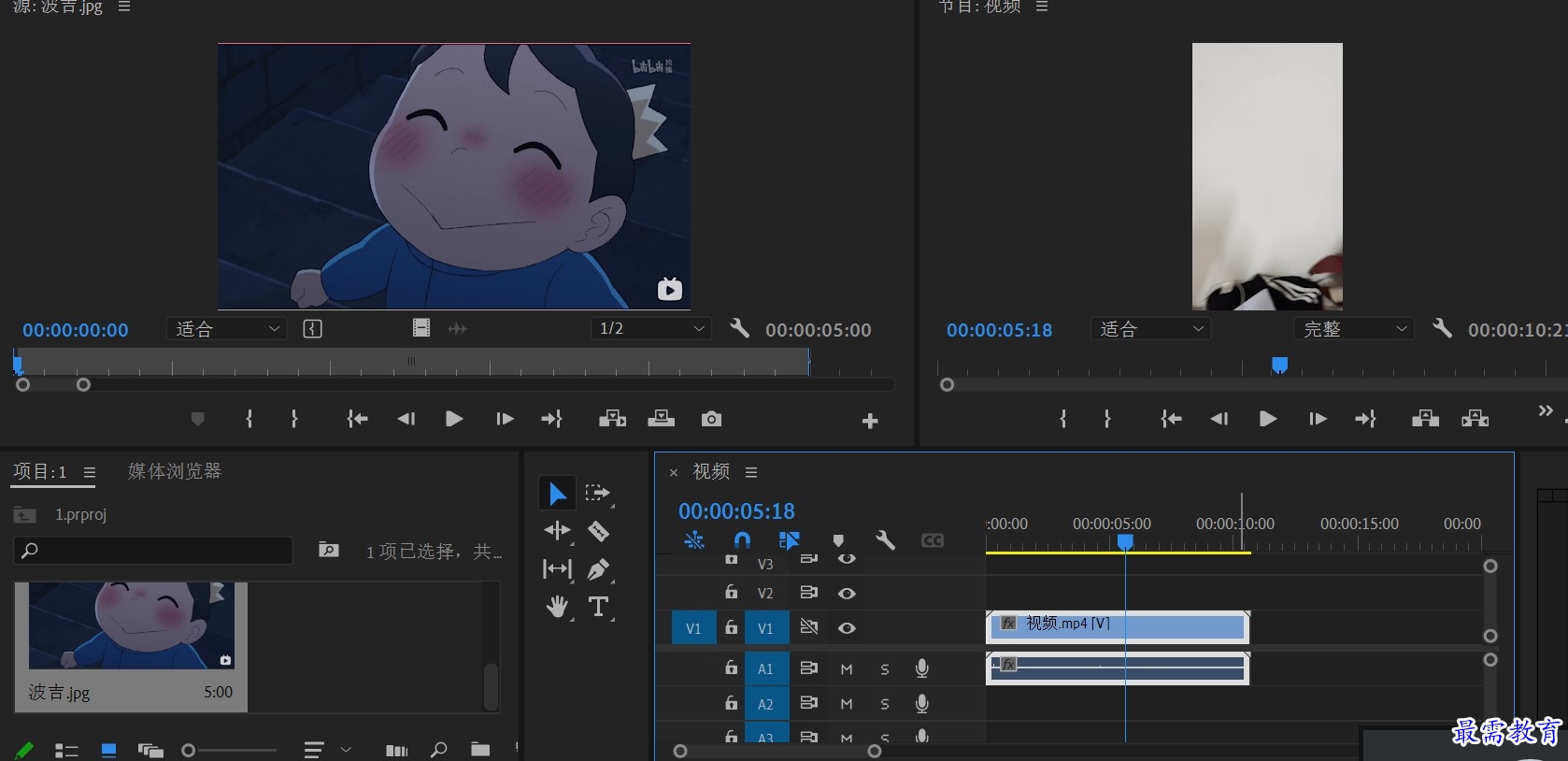The height and width of the screenshot is (761, 1568).
Task: Toggle captions track (CC) button
Action: (x=932, y=540)
